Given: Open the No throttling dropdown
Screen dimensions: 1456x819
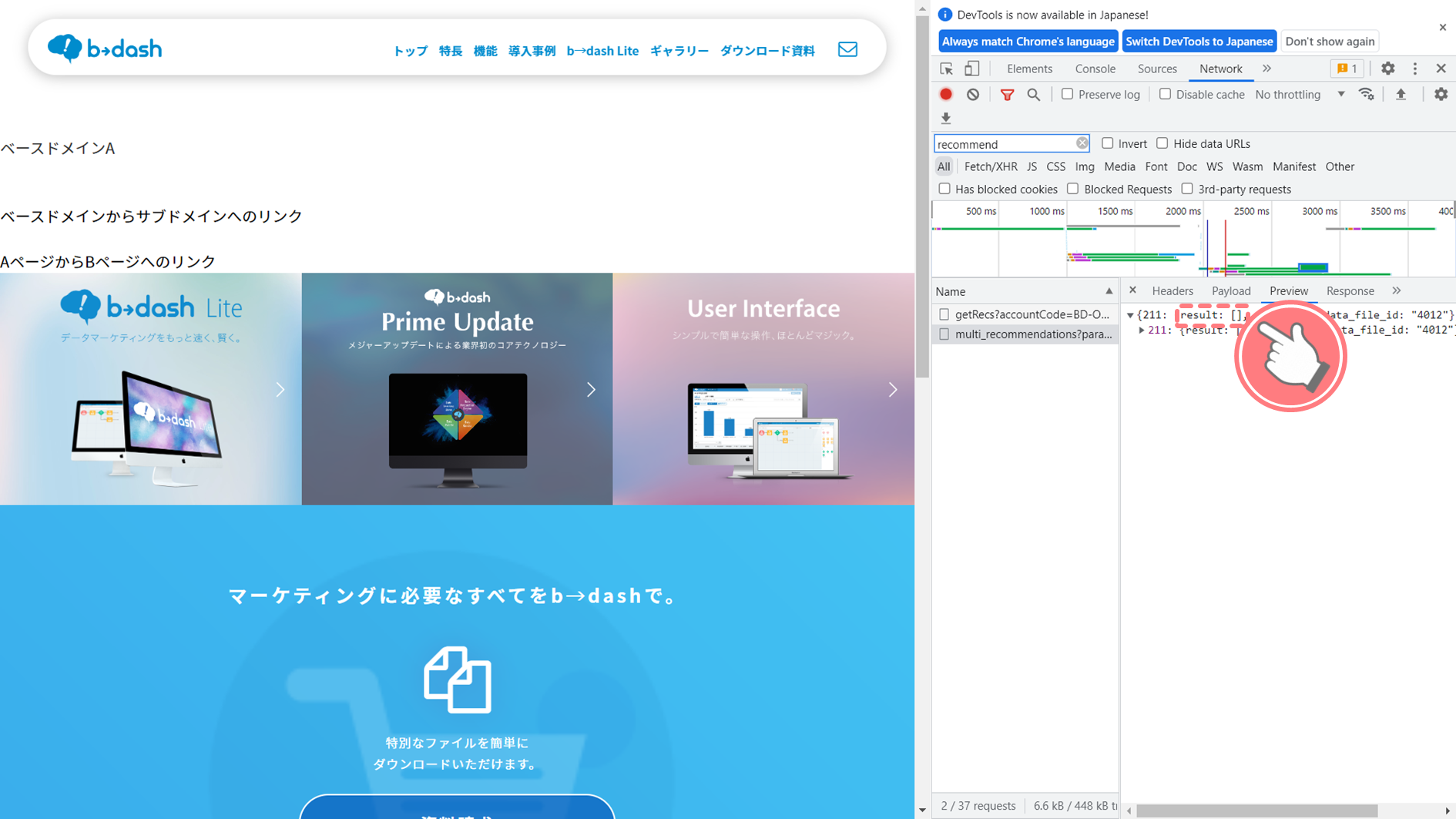Looking at the screenshot, I should click(x=1300, y=94).
